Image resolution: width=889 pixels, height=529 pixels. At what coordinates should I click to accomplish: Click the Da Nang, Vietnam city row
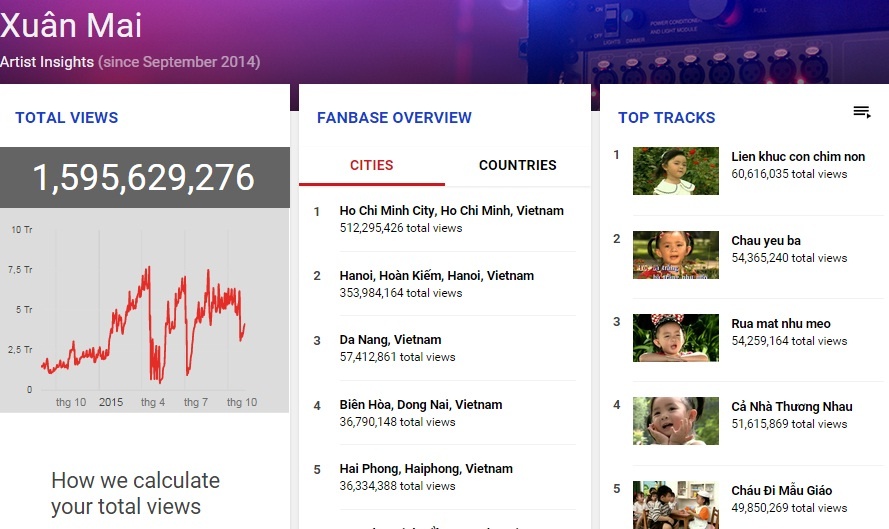tap(390, 340)
